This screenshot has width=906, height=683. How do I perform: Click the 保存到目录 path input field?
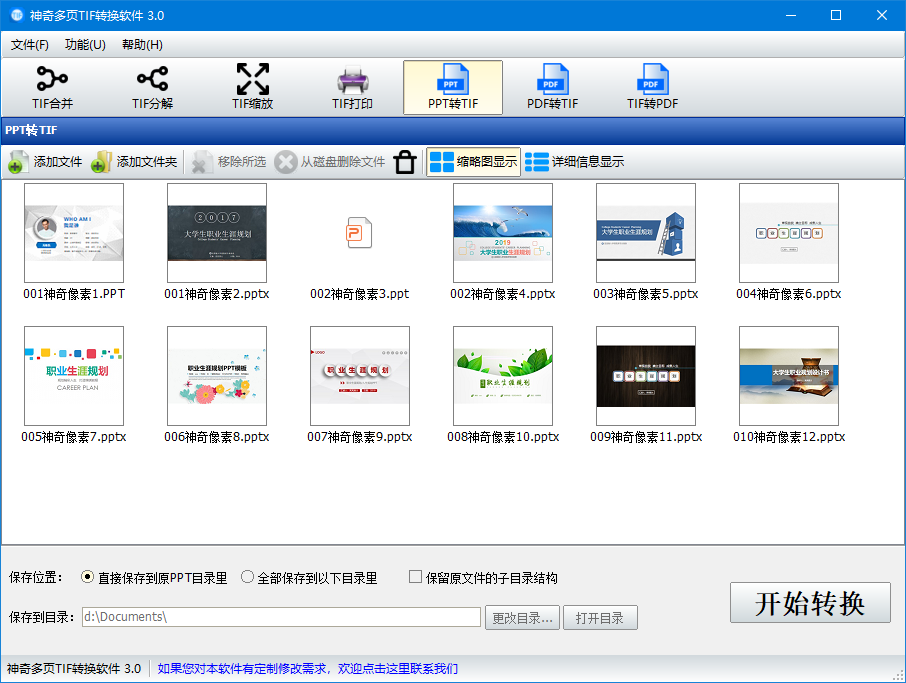tap(281, 617)
